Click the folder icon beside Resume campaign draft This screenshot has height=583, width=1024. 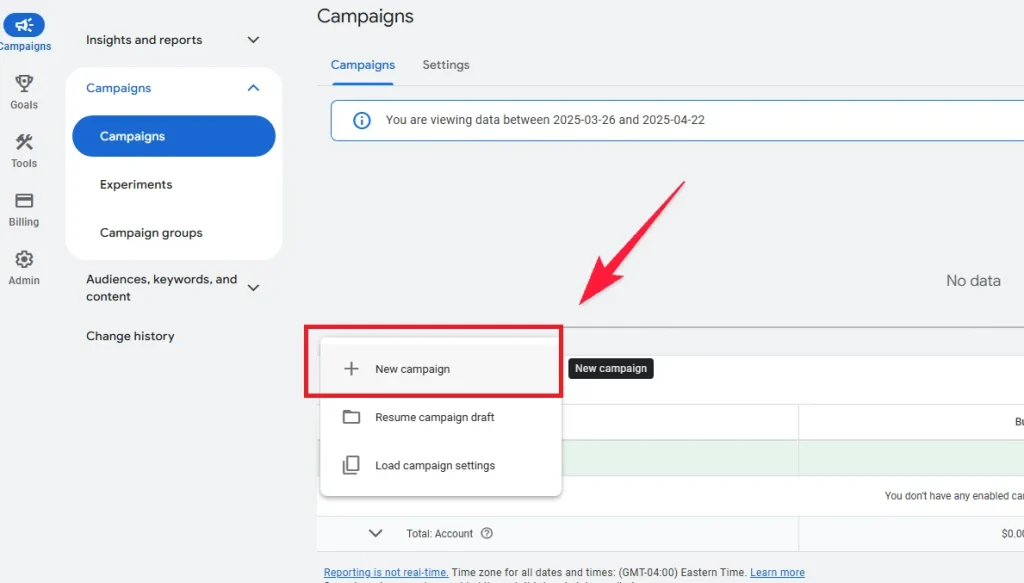(351, 416)
